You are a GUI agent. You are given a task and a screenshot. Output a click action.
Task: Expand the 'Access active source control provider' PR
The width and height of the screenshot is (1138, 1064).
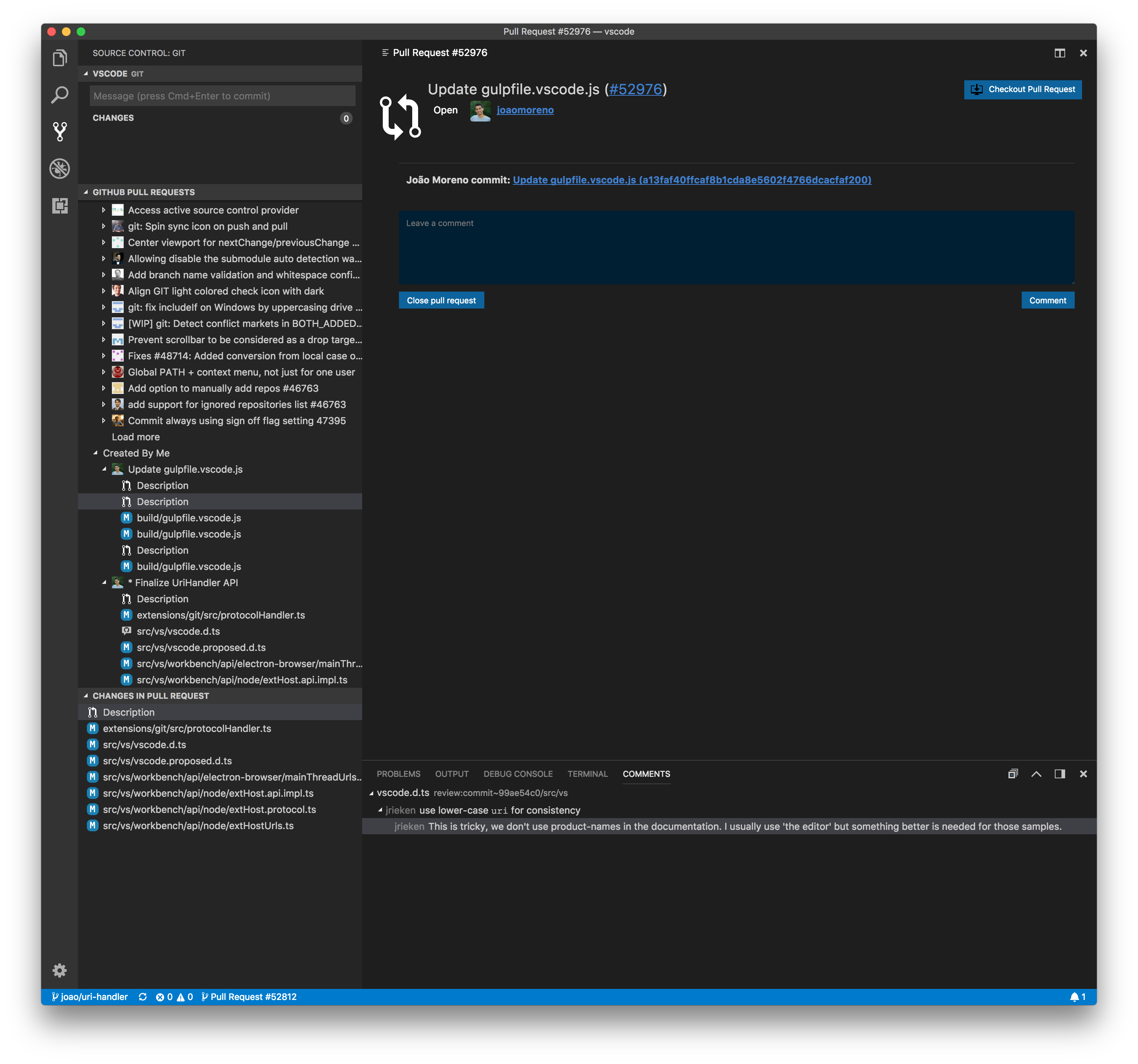[104, 210]
